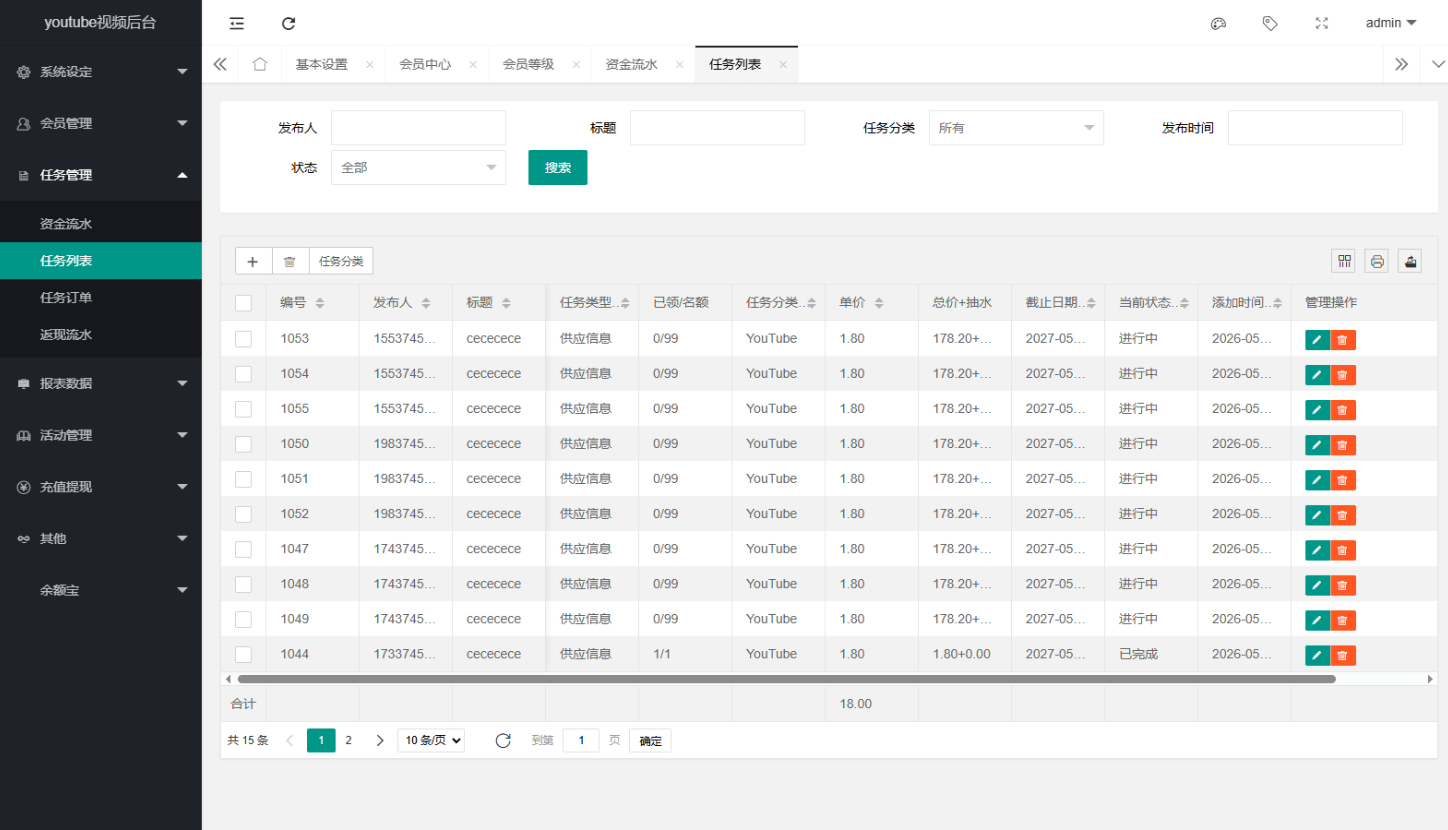
Task: Export the table with the export icon
Action: (1410, 261)
